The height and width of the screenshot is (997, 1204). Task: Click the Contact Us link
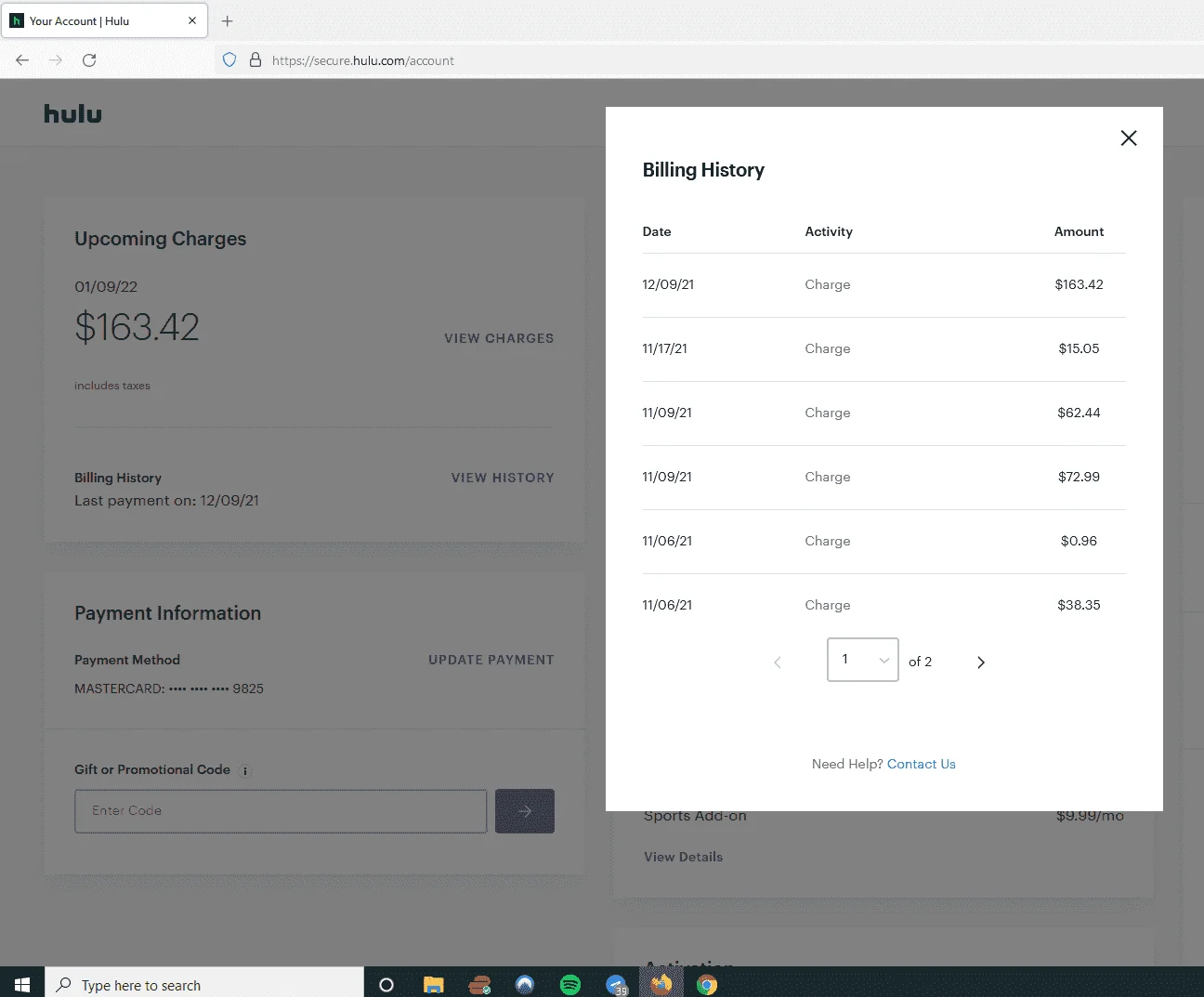[922, 764]
